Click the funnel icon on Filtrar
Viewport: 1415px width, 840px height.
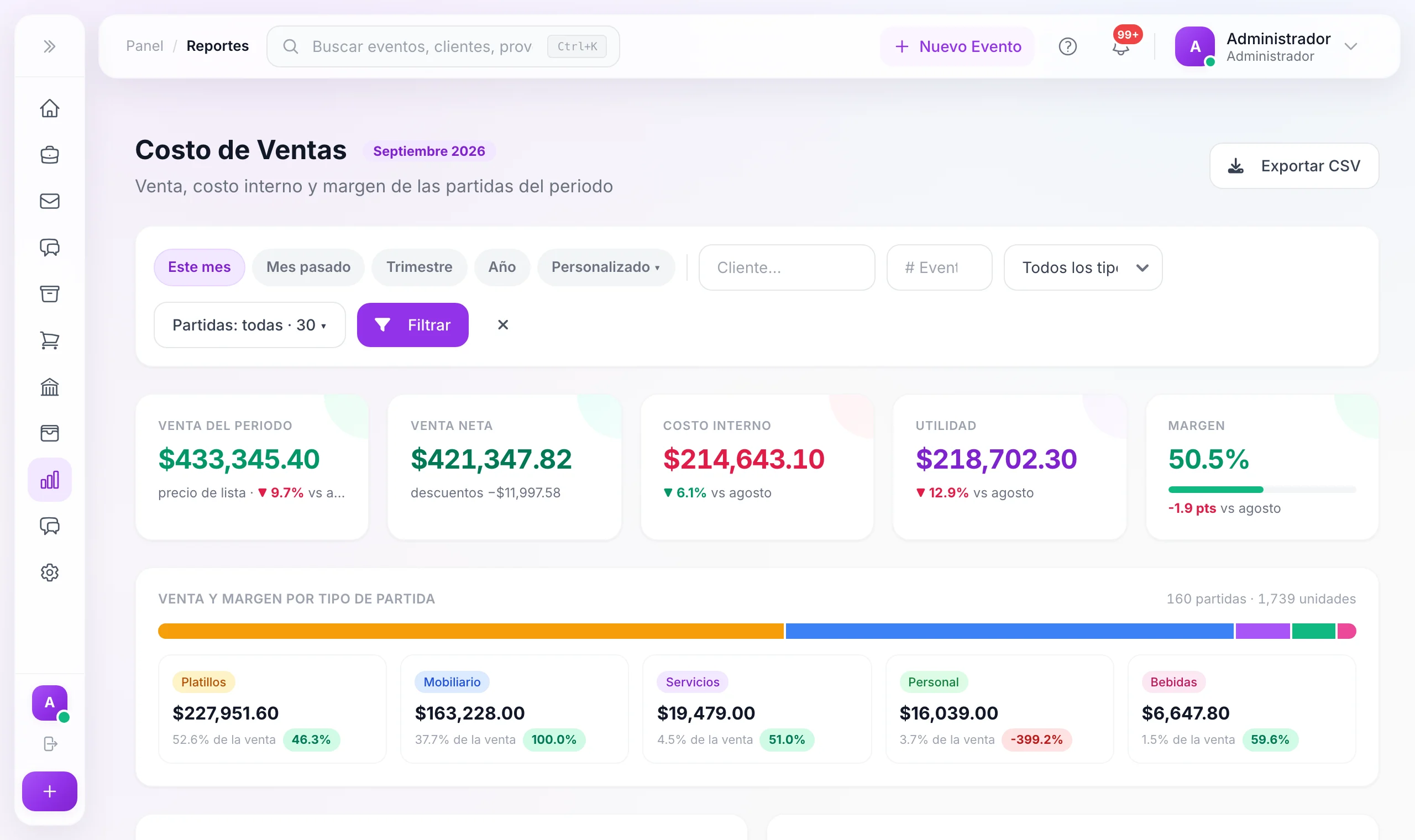click(x=382, y=325)
